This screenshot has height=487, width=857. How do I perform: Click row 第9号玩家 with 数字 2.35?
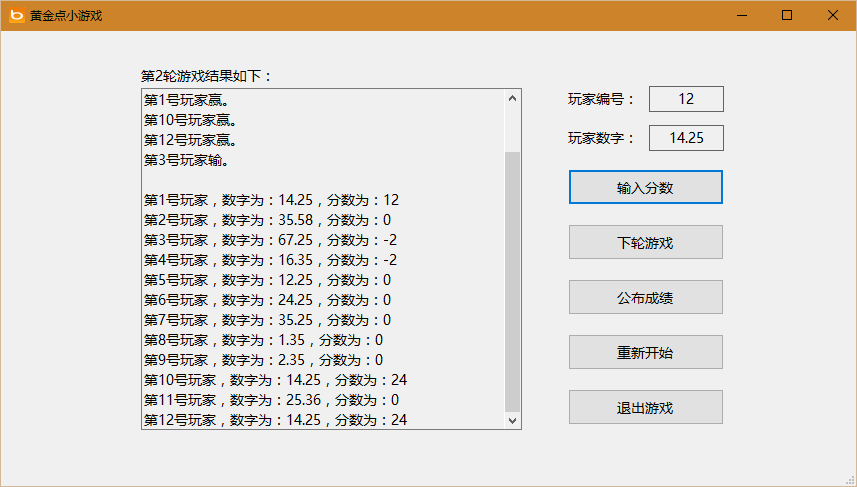pyautogui.click(x=263, y=360)
